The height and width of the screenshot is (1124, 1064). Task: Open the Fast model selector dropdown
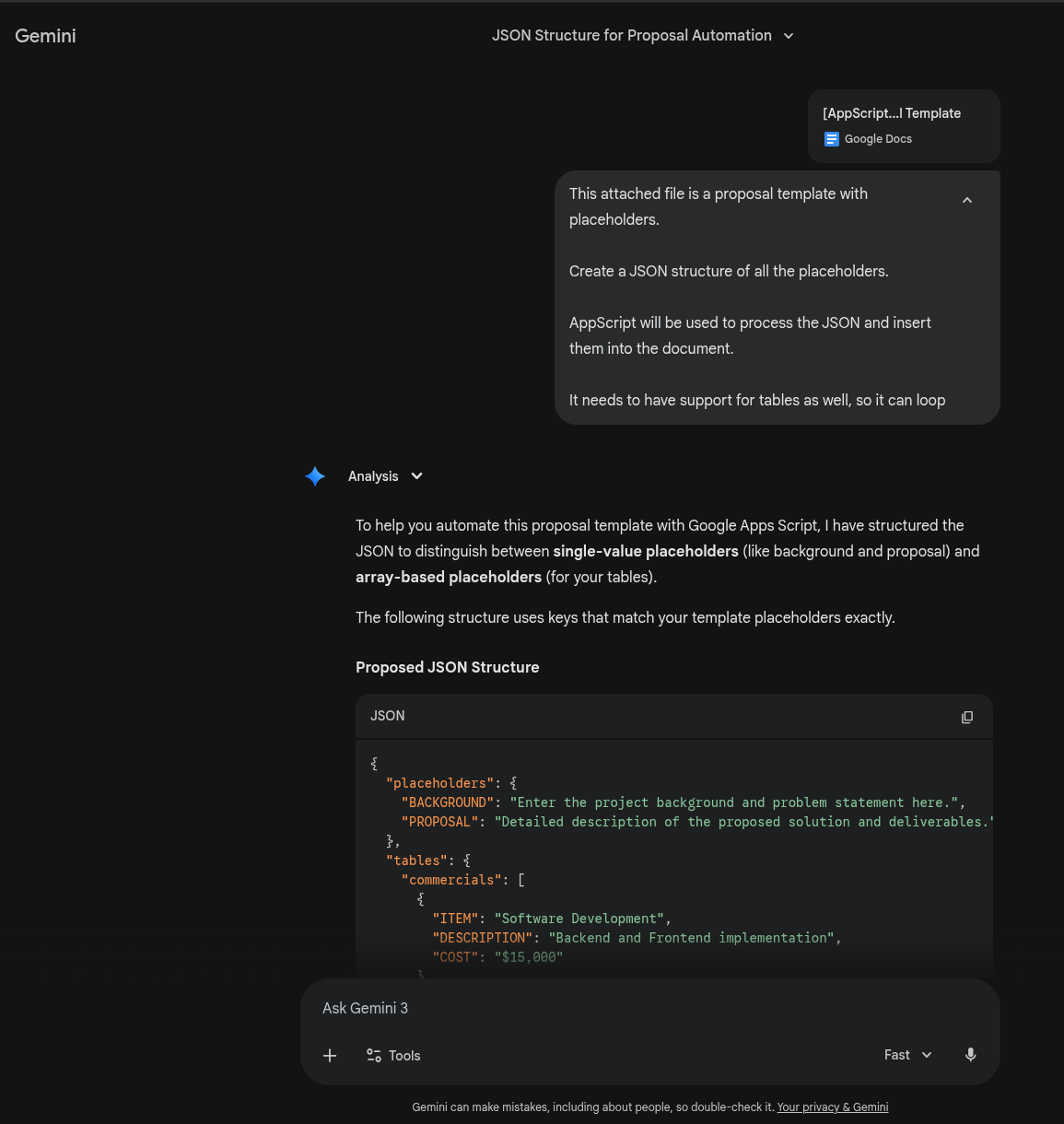(907, 1055)
